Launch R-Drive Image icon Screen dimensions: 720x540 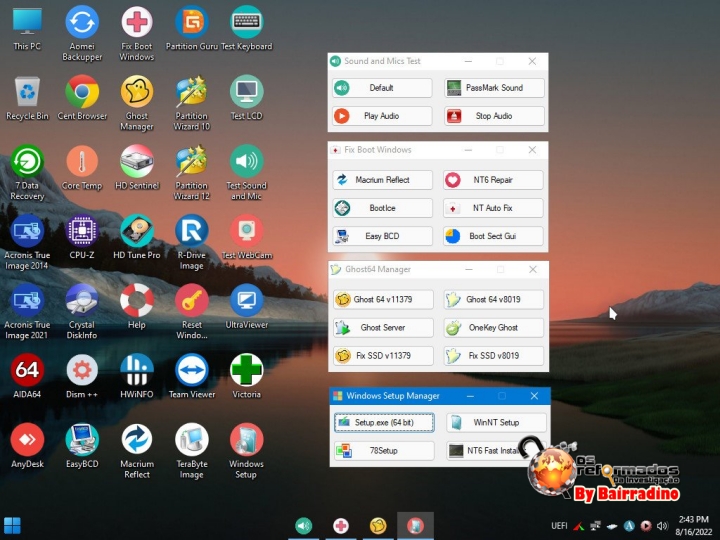tap(191, 242)
